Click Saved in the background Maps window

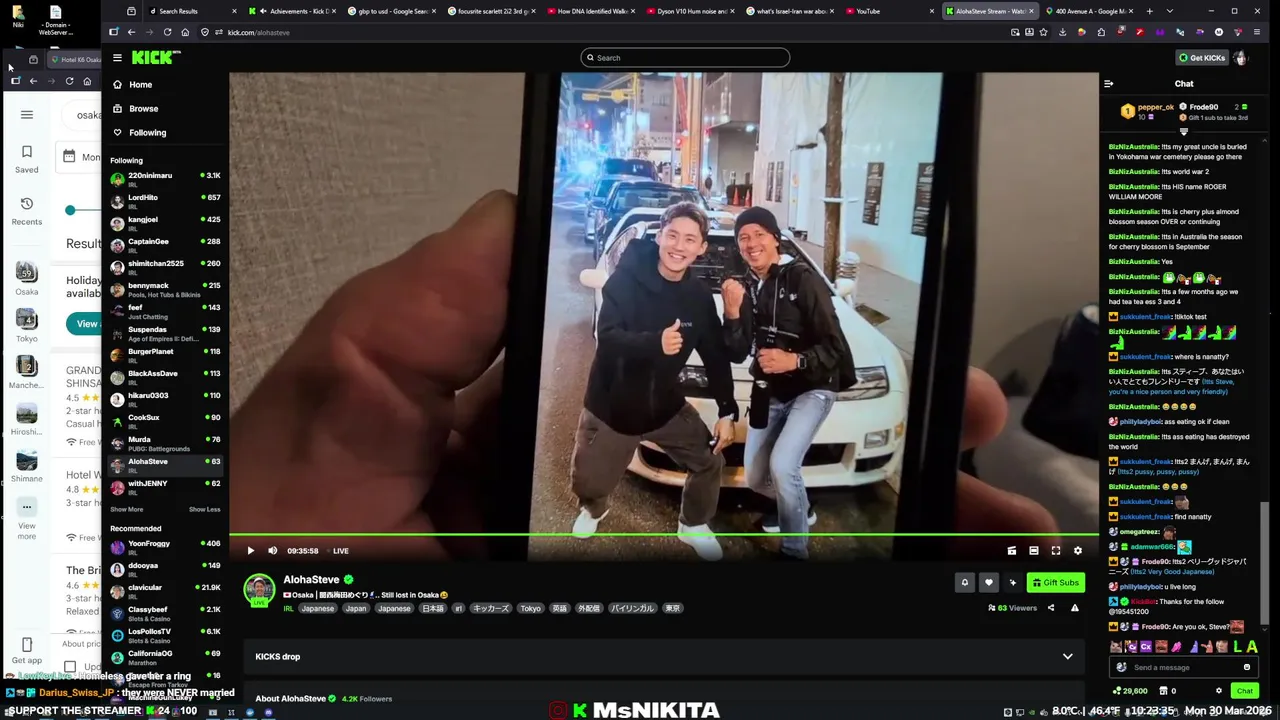pyautogui.click(x=27, y=159)
